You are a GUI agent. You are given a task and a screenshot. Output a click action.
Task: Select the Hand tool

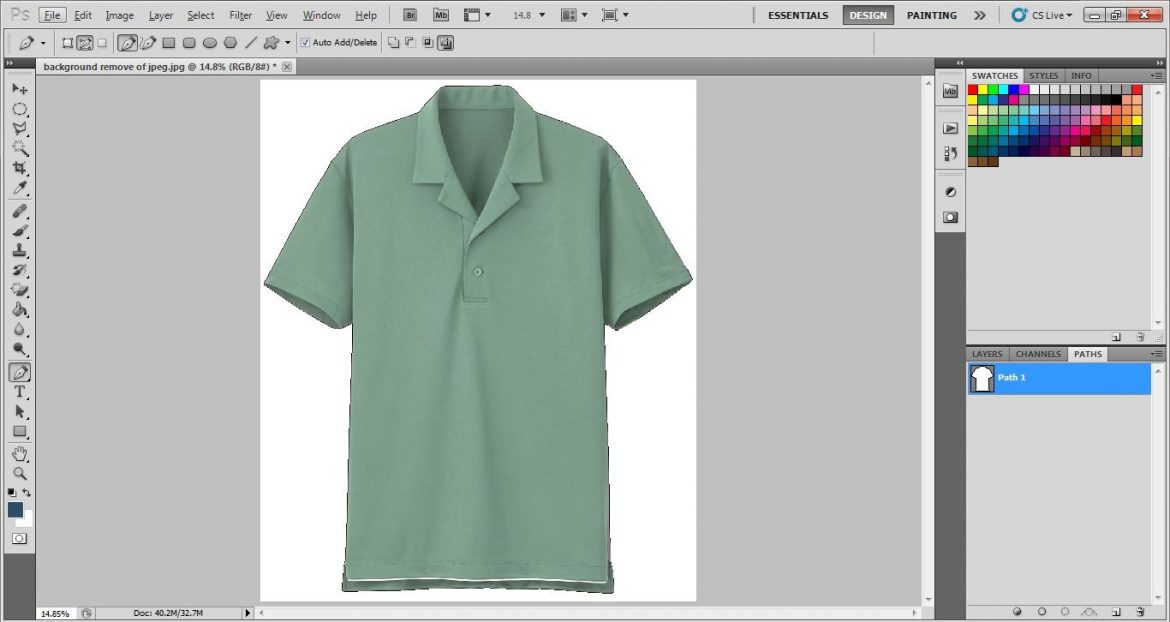pos(19,453)
